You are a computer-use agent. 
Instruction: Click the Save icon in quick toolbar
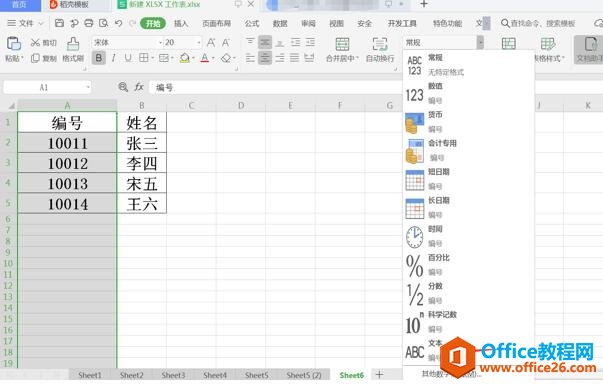click(x=59, y=23)
